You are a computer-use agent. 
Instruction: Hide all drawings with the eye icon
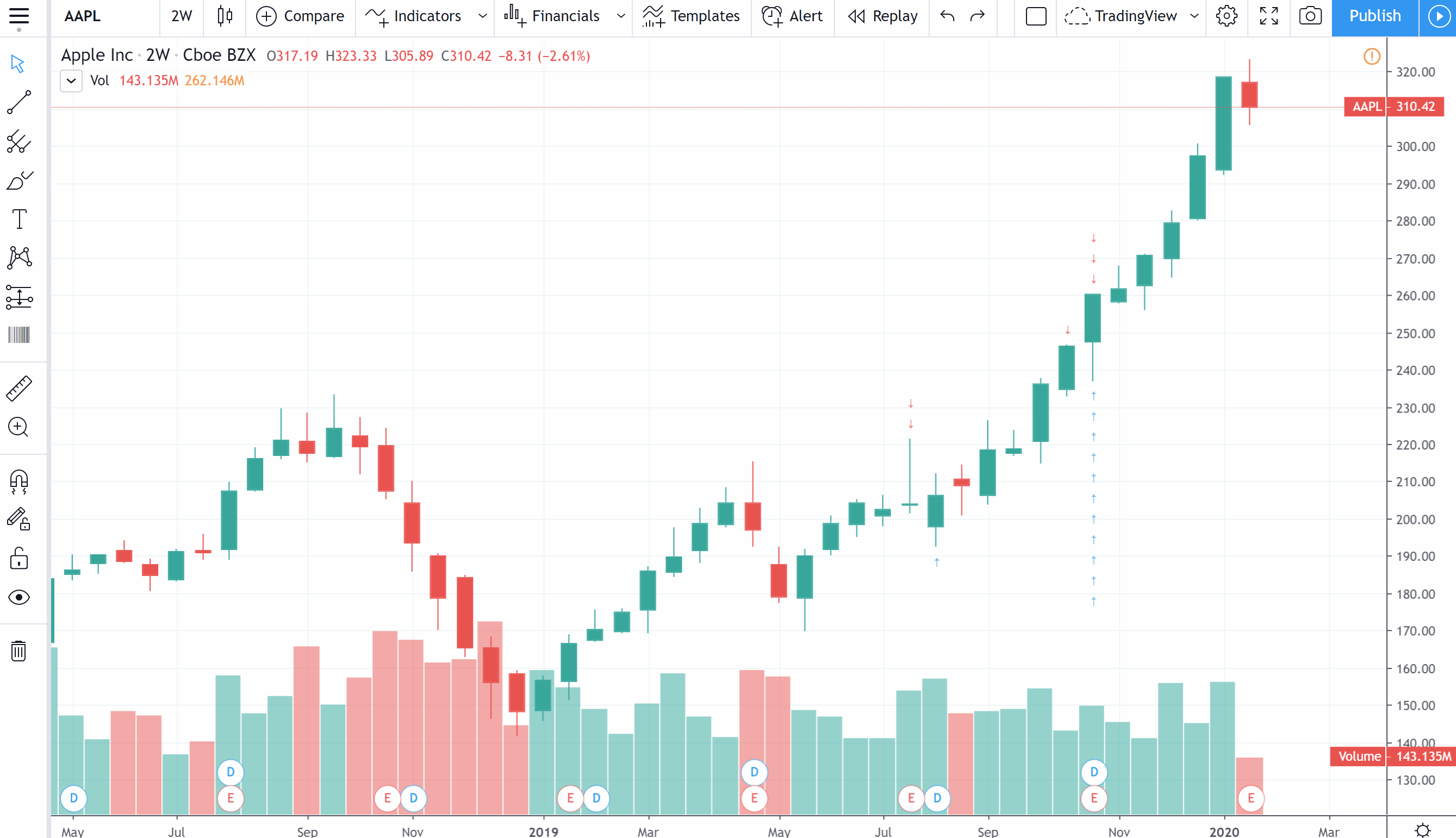point(19,597)
